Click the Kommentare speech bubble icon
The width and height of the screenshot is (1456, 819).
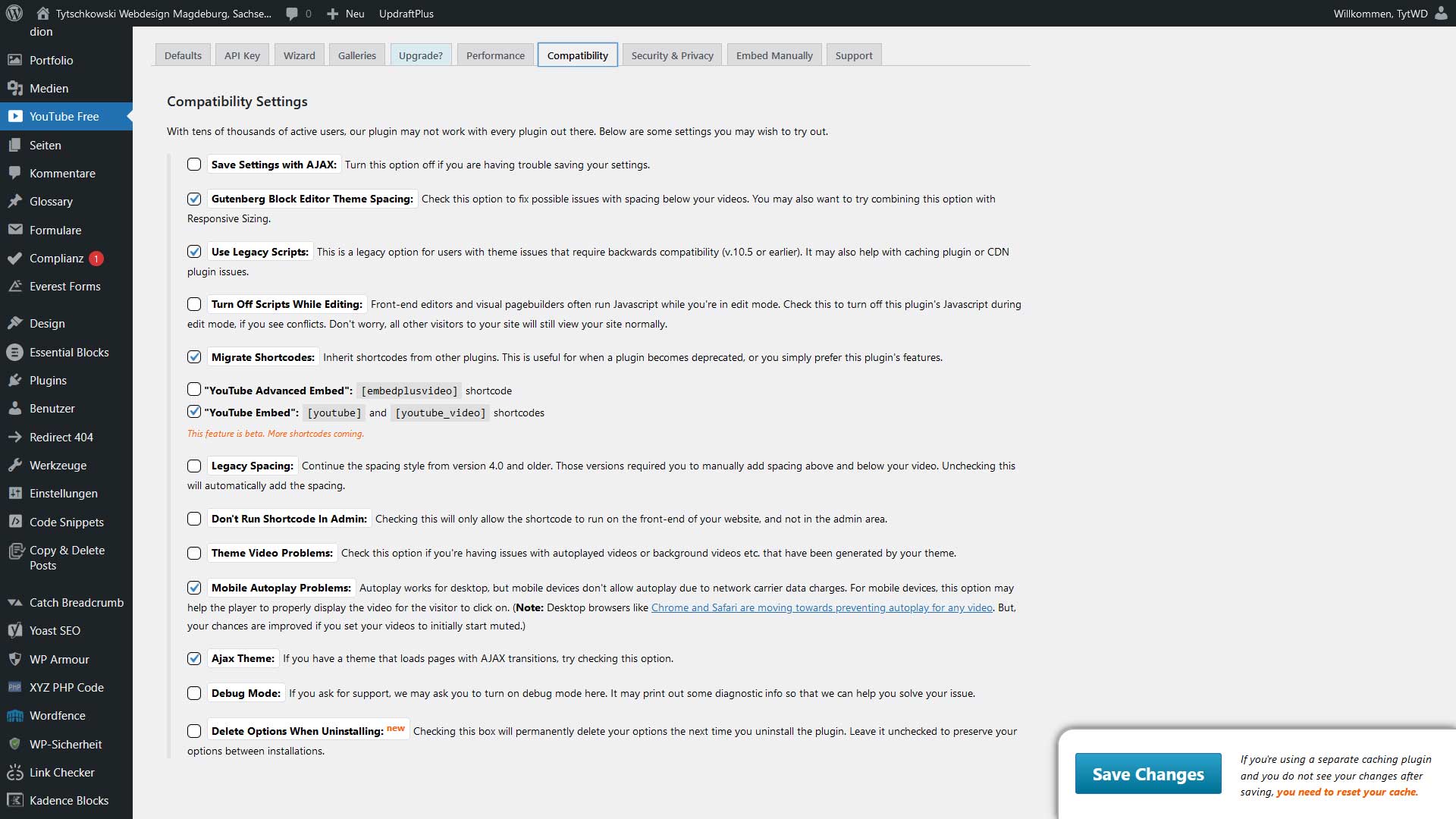pos(14,173)
